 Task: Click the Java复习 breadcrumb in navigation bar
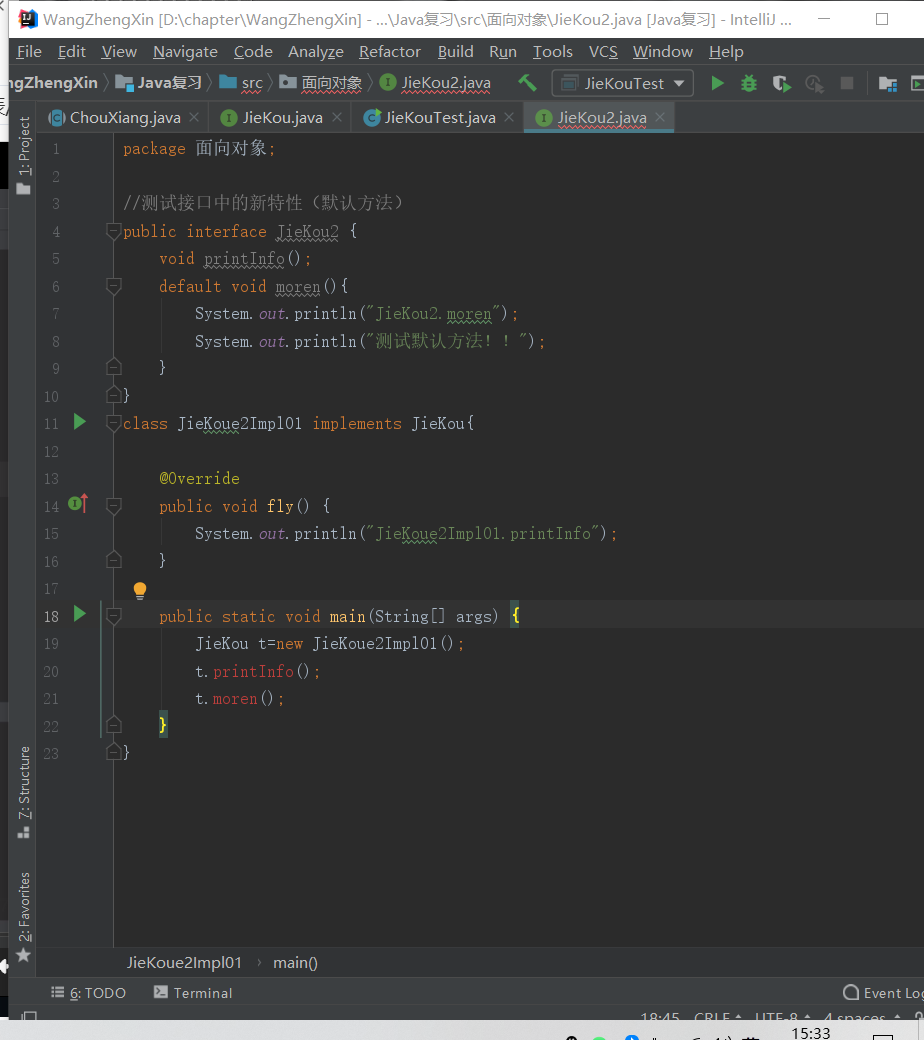coord(159,83)
